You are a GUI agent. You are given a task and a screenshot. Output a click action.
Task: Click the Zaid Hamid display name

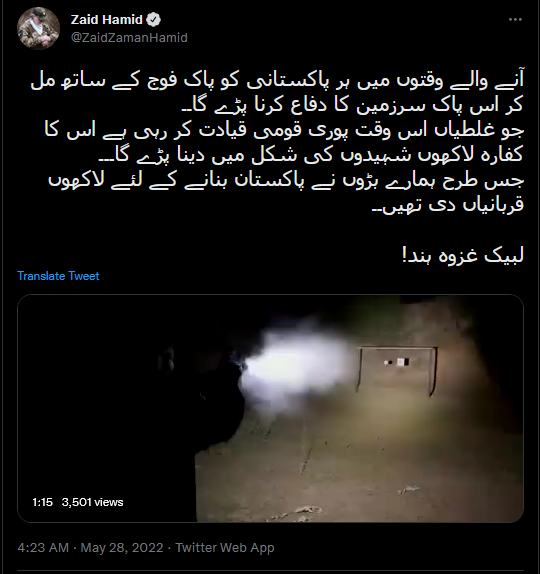point(107,20)
